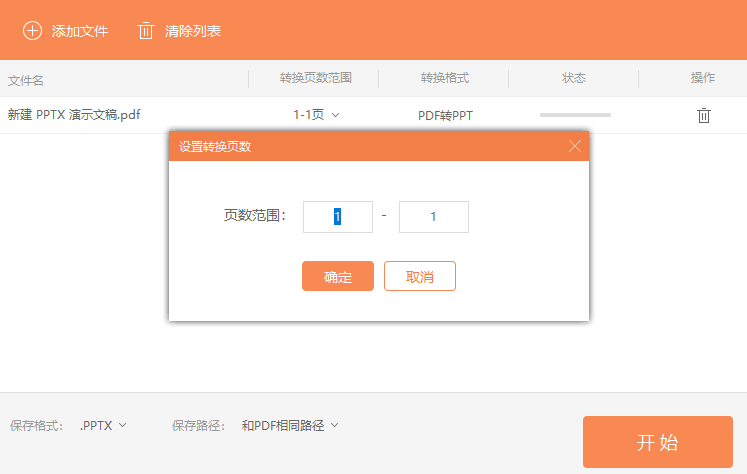Confirm page range with 确定
This screenshot has height=474, width=747.
click(x=338, y=276)
